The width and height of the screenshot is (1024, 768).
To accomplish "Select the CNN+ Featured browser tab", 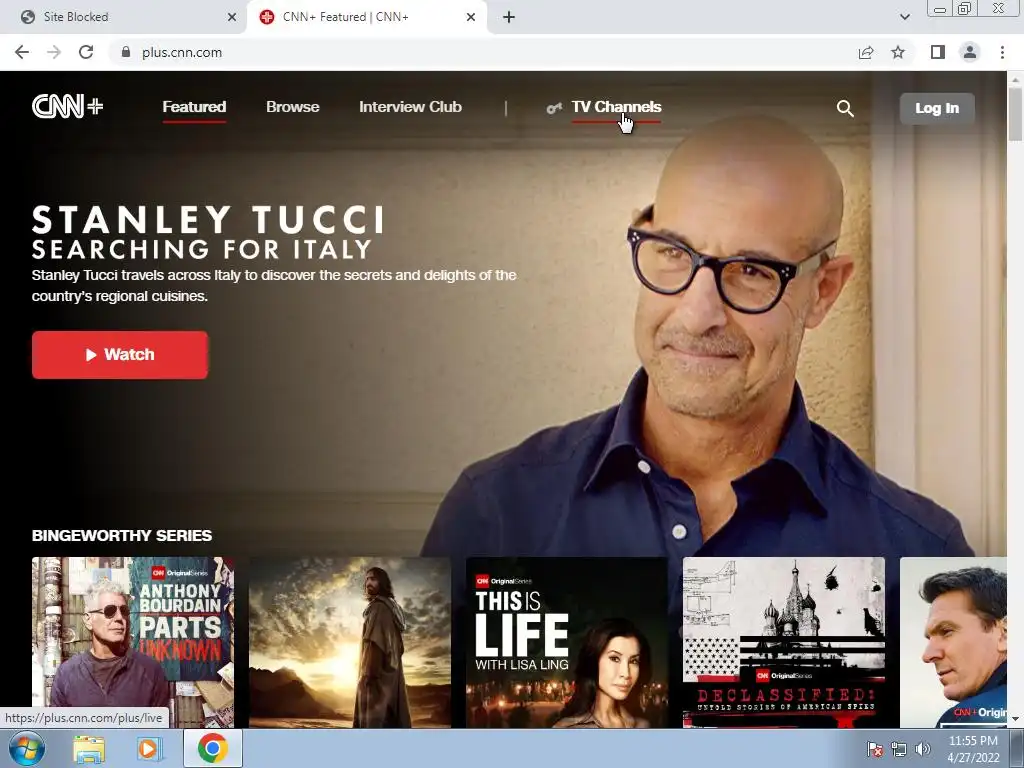I will click(x=368, y=17).
